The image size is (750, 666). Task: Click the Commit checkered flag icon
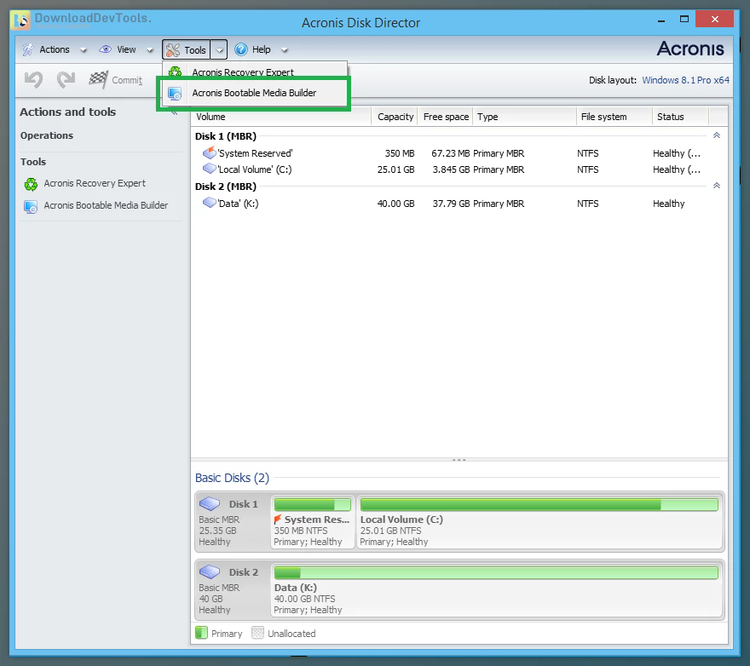coord(99,79)
